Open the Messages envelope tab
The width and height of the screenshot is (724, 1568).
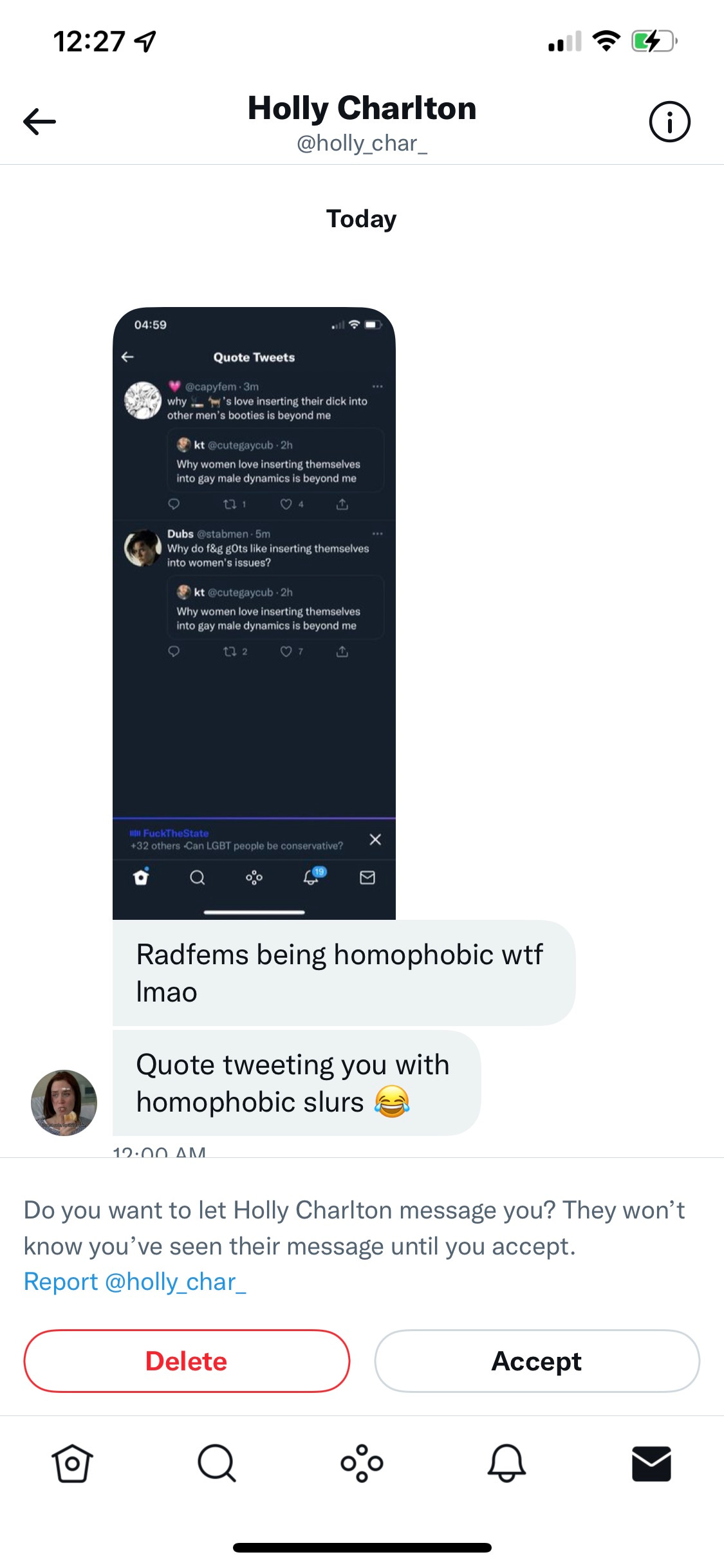click(651, 1464)
